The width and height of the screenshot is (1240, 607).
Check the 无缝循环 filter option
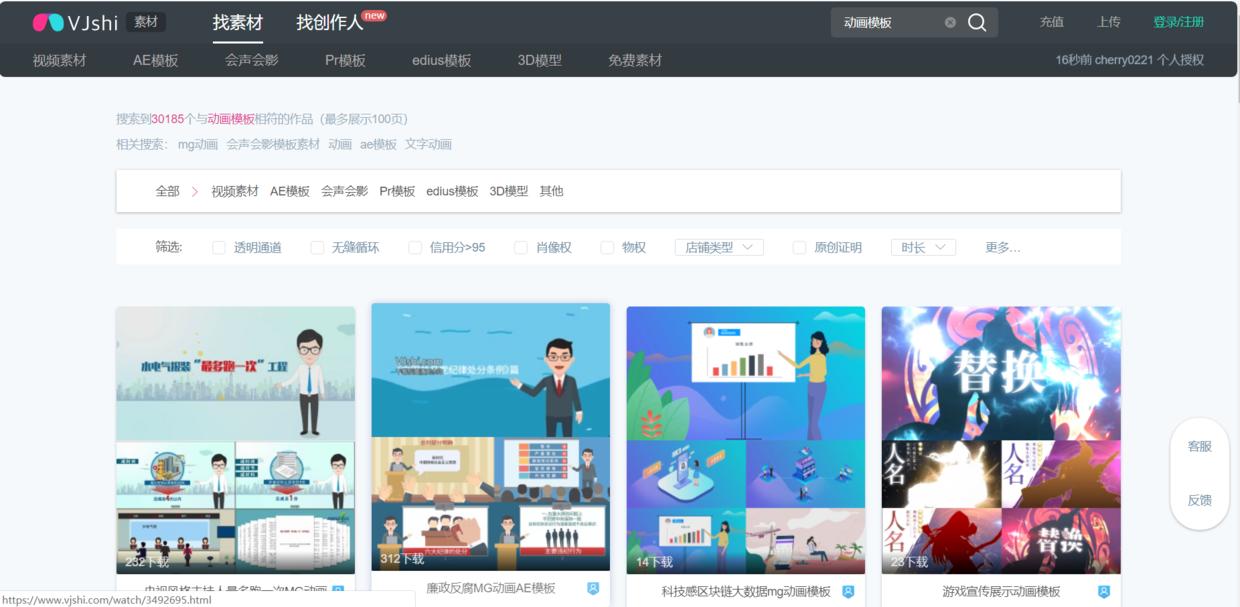tap(318, 246)
